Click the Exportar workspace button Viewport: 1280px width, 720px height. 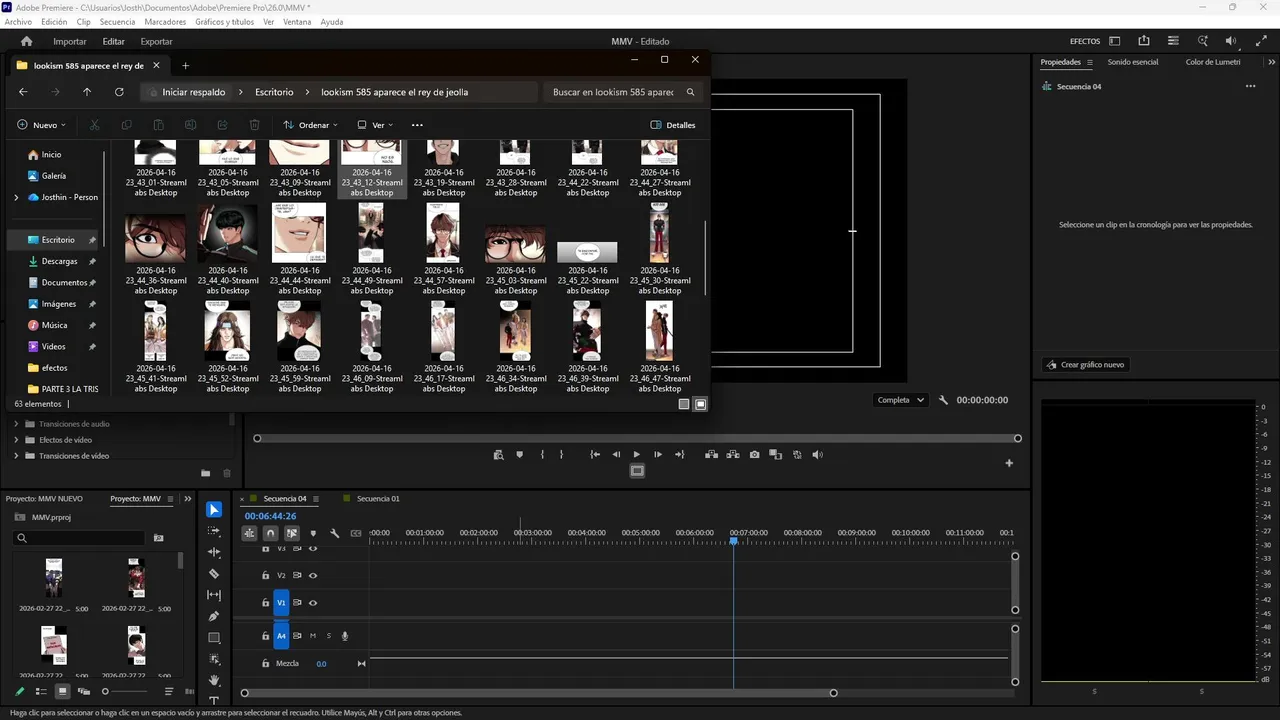pyautogui.click(x=156, y=41)
